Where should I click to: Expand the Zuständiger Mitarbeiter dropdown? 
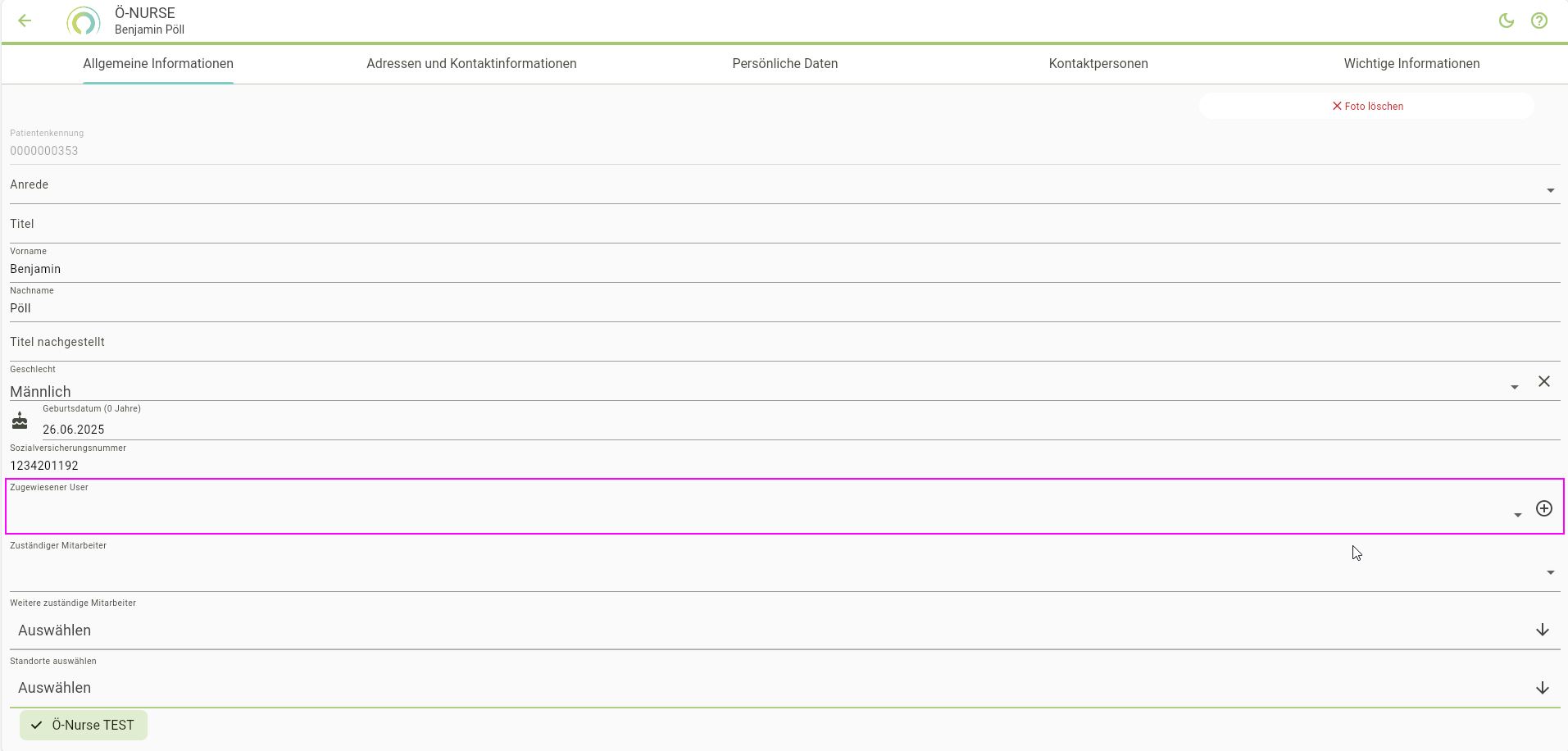(1549, 572)
